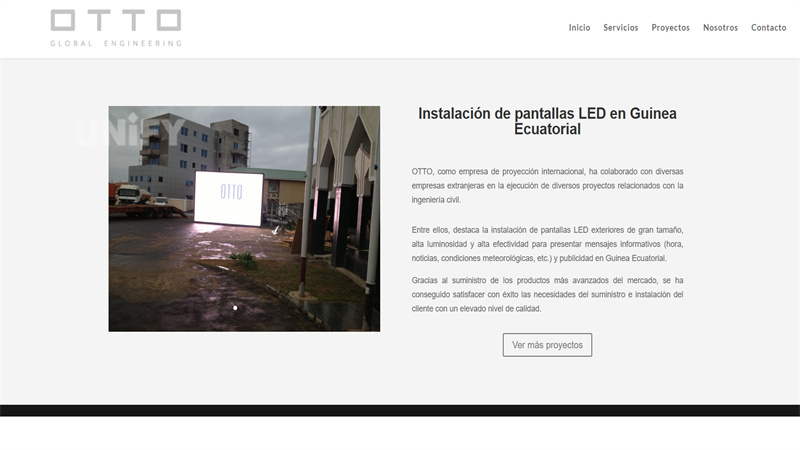Open the Servicios menu item
Viewport: 800px width, 450px height.
click(x=620, y=28)
